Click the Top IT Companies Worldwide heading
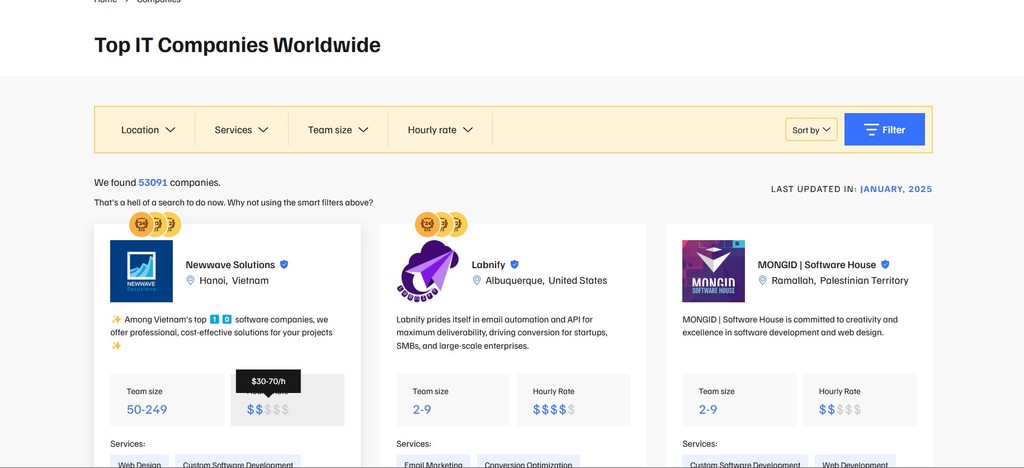Viewport: 1024px width, 468px height. [238, 45]
